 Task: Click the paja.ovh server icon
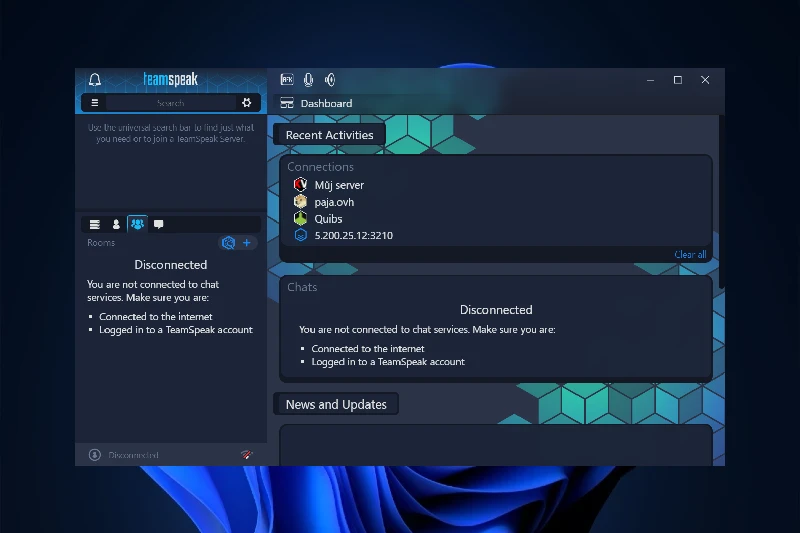(x=301, y=201)
